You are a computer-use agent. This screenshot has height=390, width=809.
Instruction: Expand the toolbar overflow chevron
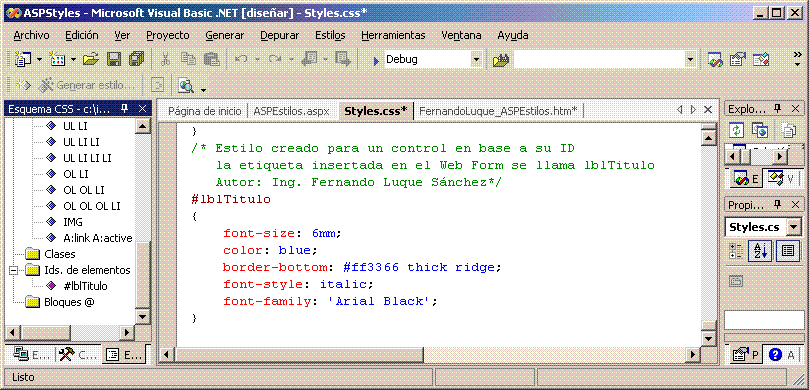click(798, 59)
